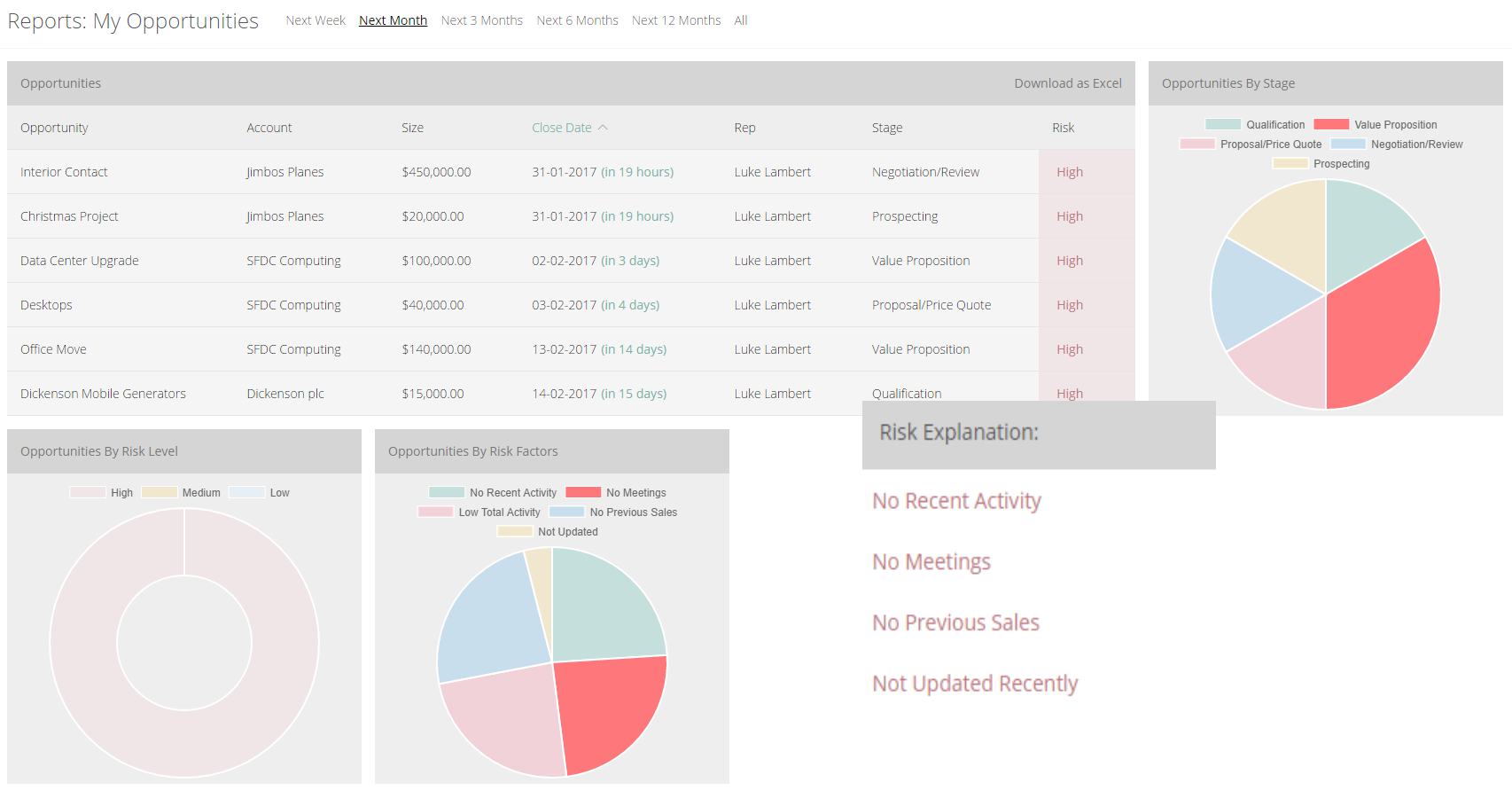Image resolution: width=1512 pixels, height=806 pixels.
Task: Click High risk cell for Desktops
Action: pos(1087,305)
